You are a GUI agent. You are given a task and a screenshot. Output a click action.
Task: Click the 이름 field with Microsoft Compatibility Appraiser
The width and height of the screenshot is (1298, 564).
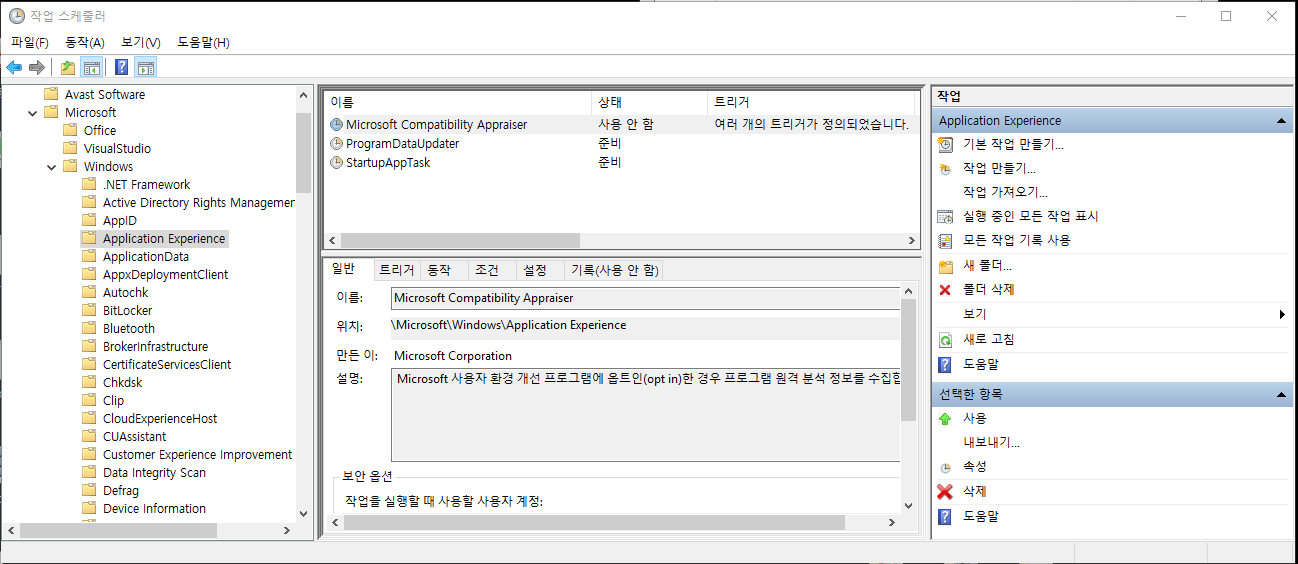tap(646, 298)
